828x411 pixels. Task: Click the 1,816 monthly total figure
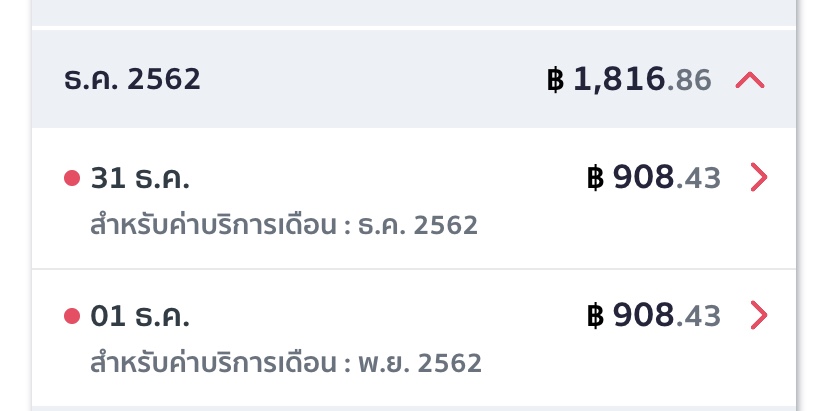click(x=619, y=80)
